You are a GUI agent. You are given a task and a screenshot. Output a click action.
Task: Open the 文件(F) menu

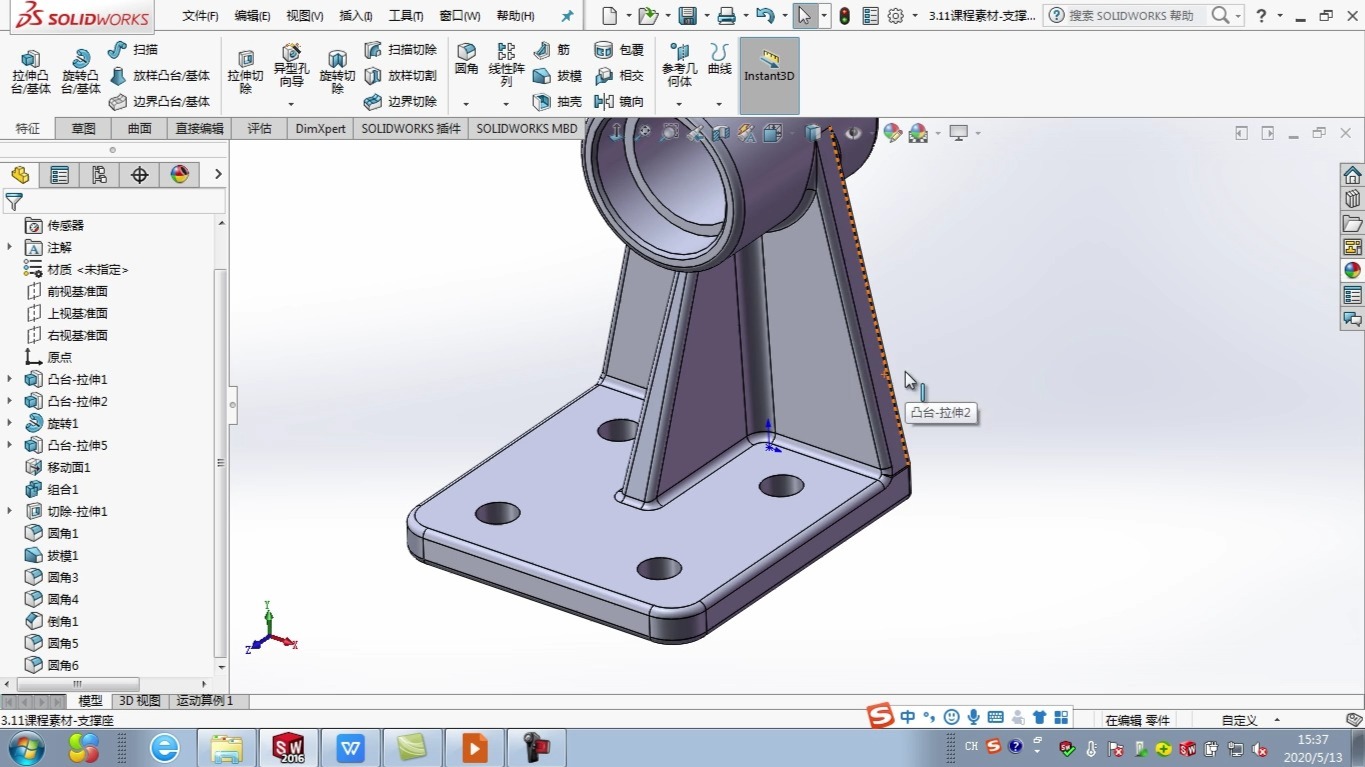pos(201,16)
